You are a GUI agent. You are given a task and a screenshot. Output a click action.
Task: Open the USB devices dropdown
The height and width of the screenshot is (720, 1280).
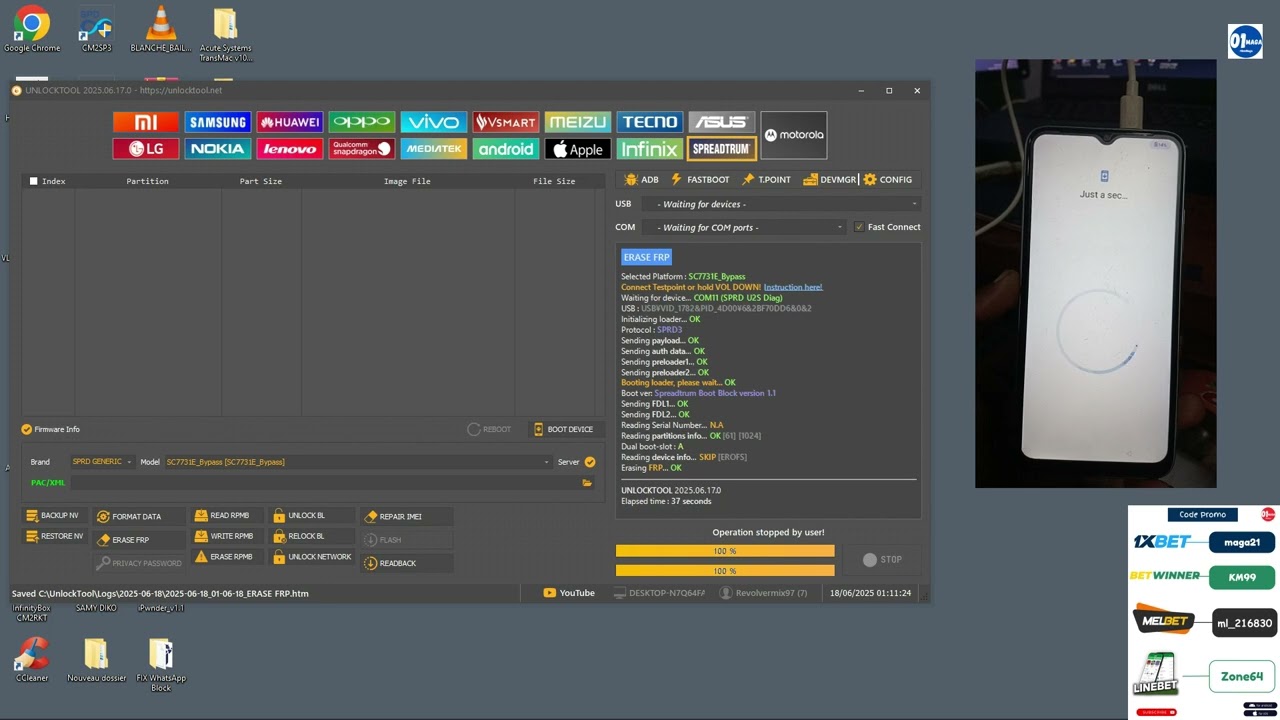(x=780, y=204)
